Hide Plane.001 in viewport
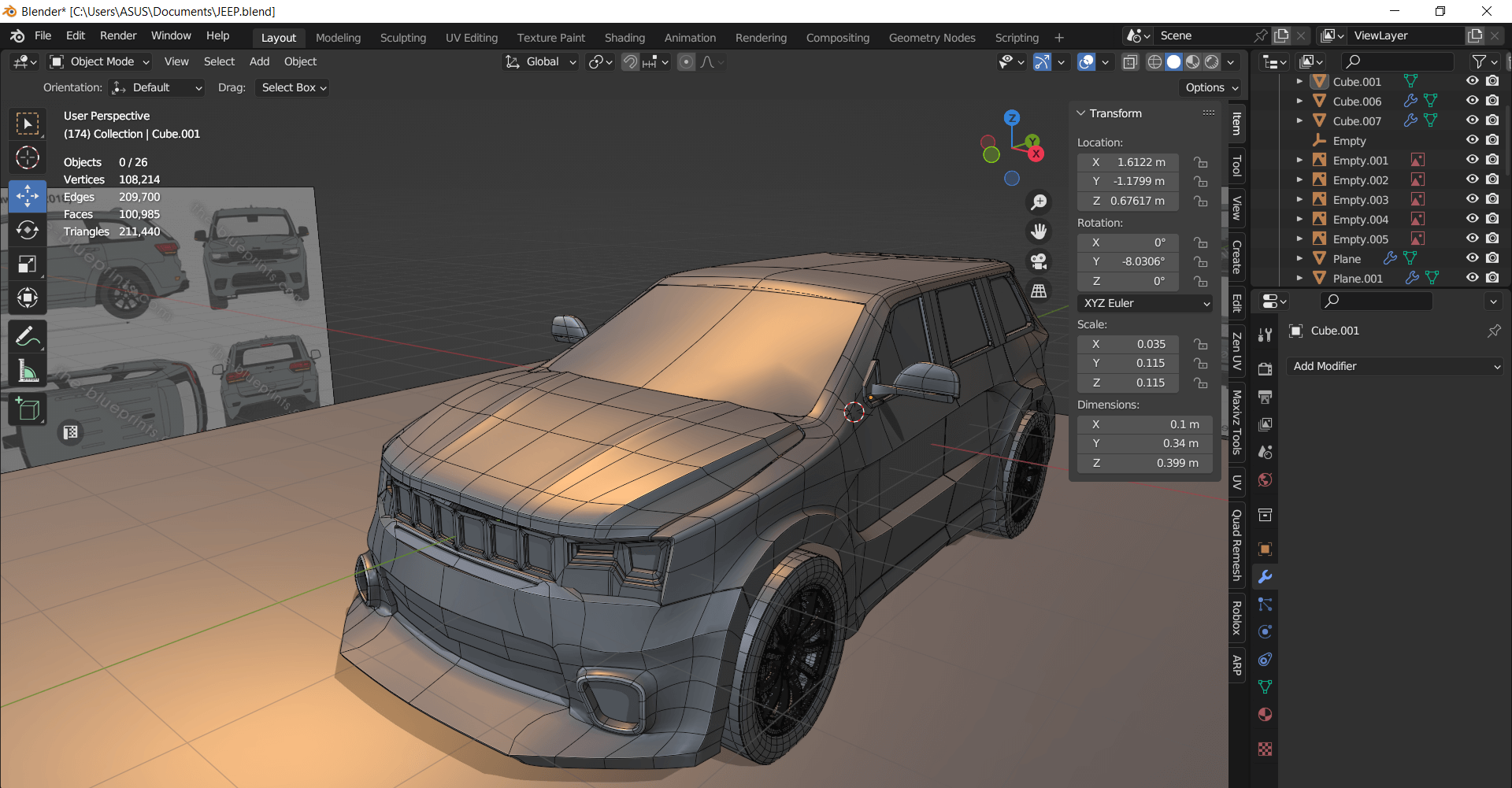This screenshot has height=788, width=1512. click(1472, 278)
